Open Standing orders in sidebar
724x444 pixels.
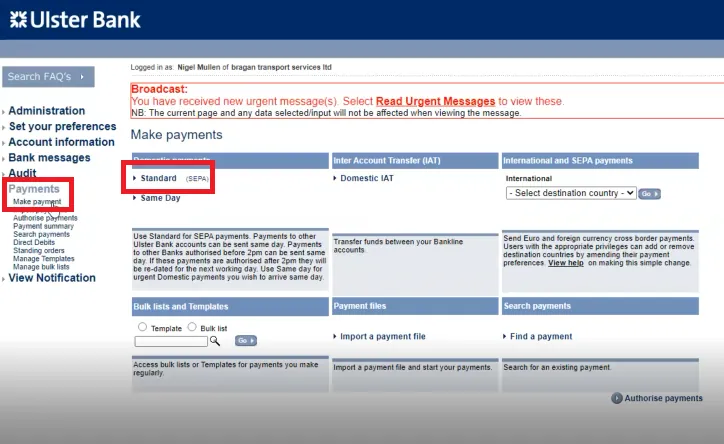point(39,251)
